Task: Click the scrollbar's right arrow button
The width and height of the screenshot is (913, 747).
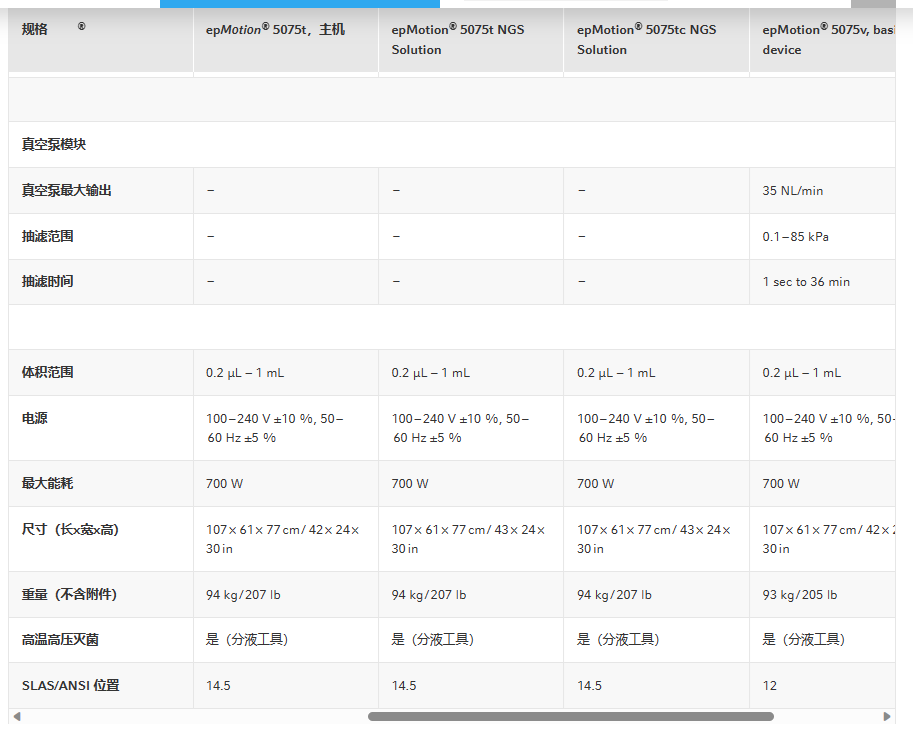Action: 887,716
